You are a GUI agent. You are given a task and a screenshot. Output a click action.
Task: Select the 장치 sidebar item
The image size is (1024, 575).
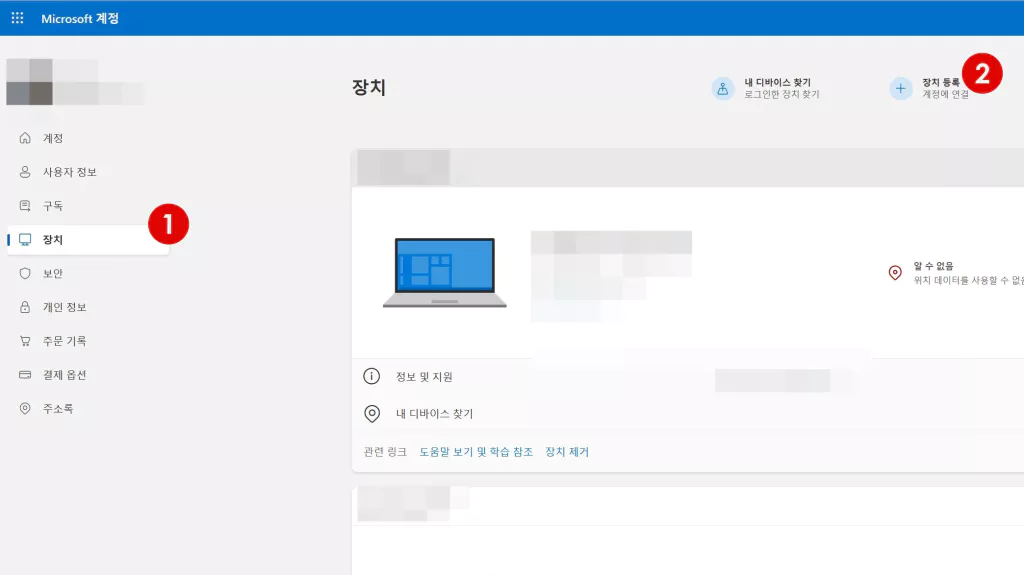[88, 240]
